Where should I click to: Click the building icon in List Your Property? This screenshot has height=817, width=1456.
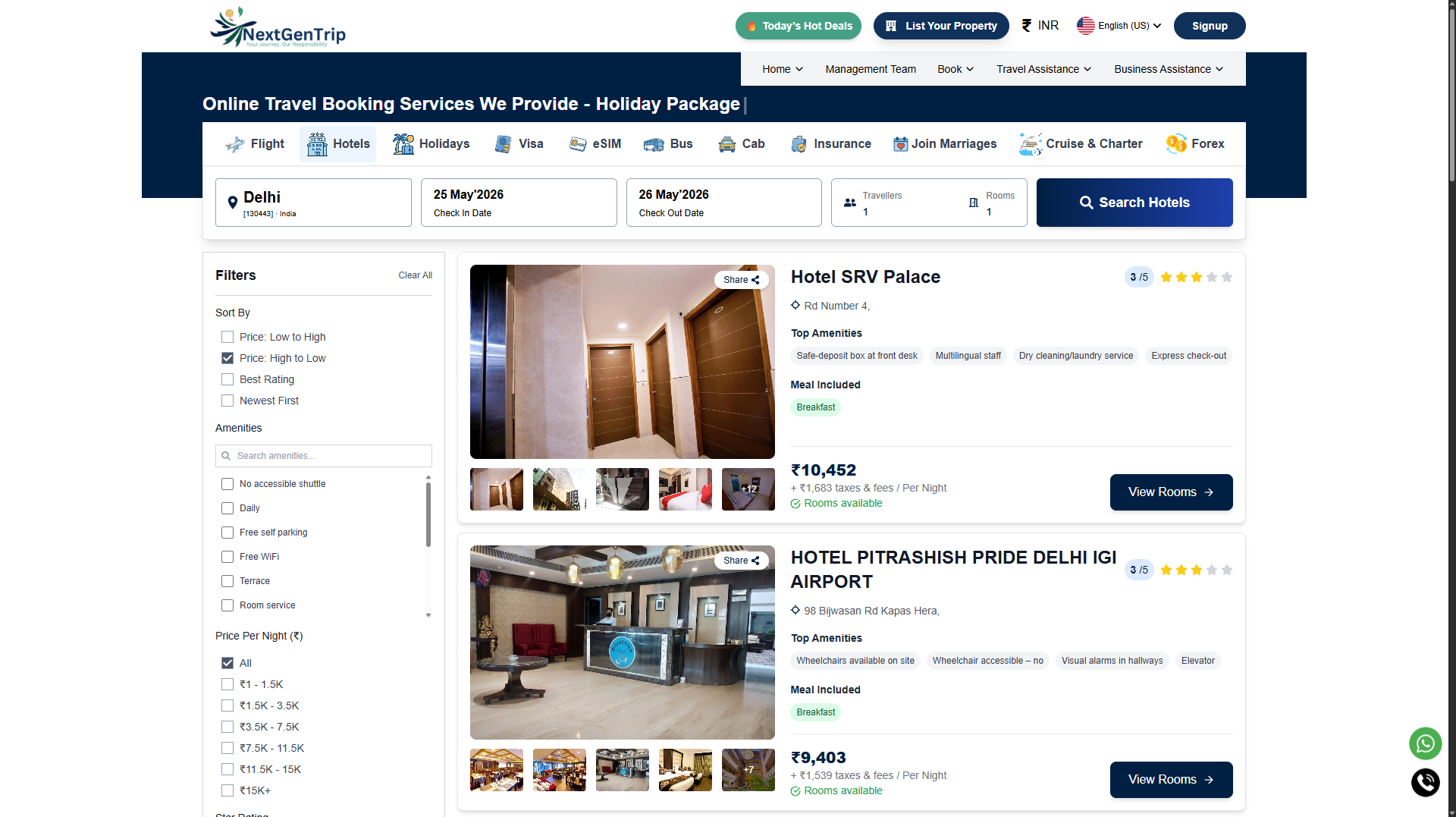(x=891, y=26)
